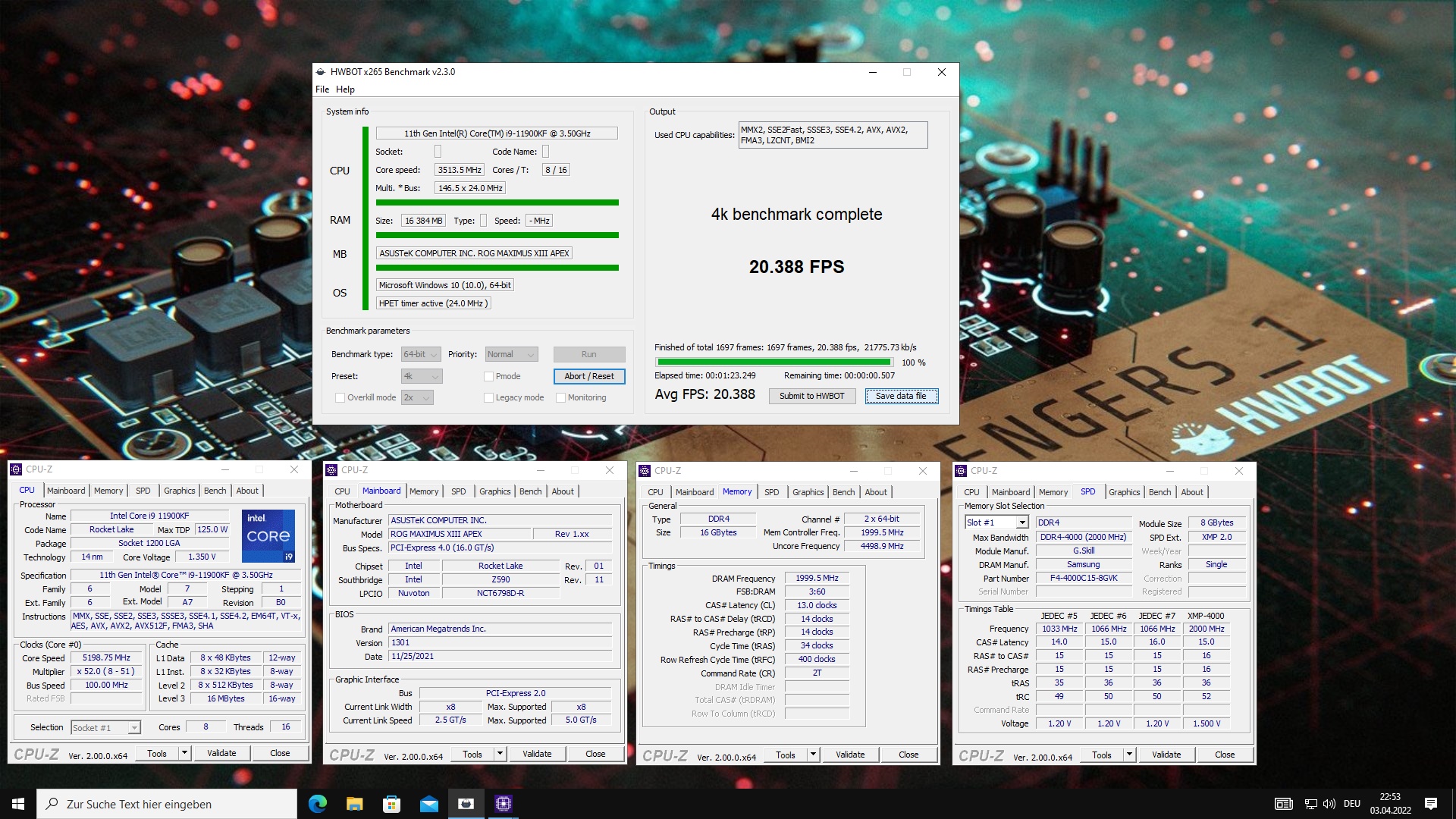Click the Intel Core i9 logo in CPU-Z
The width and height of the screenshot is (1456, 819).
coord(268,536)
